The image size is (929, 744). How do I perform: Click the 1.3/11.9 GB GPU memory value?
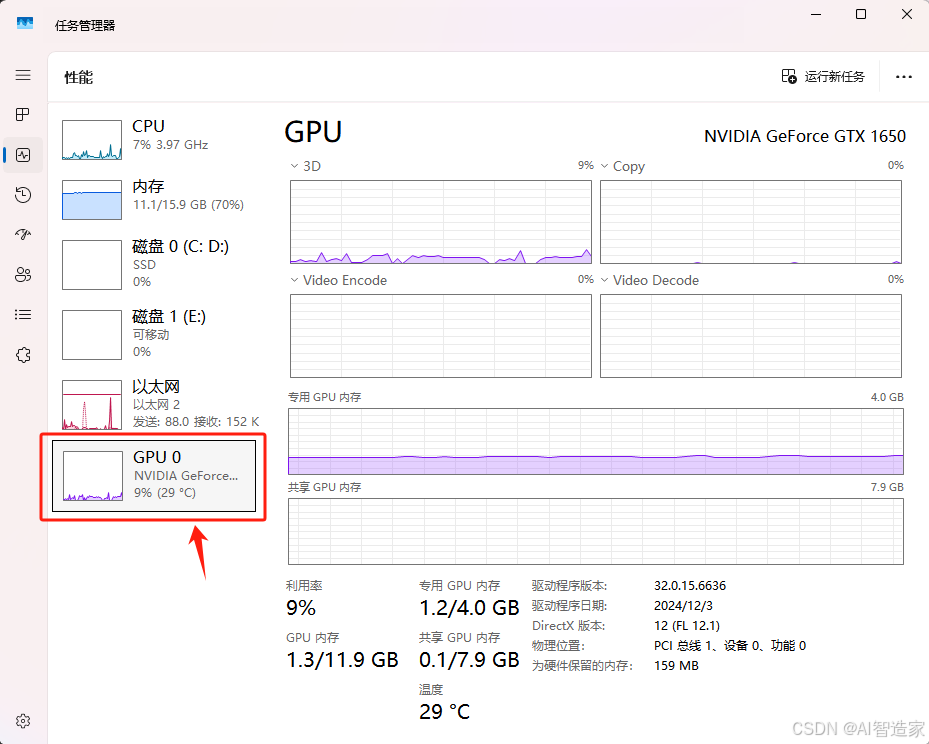(x=342, y=660)
